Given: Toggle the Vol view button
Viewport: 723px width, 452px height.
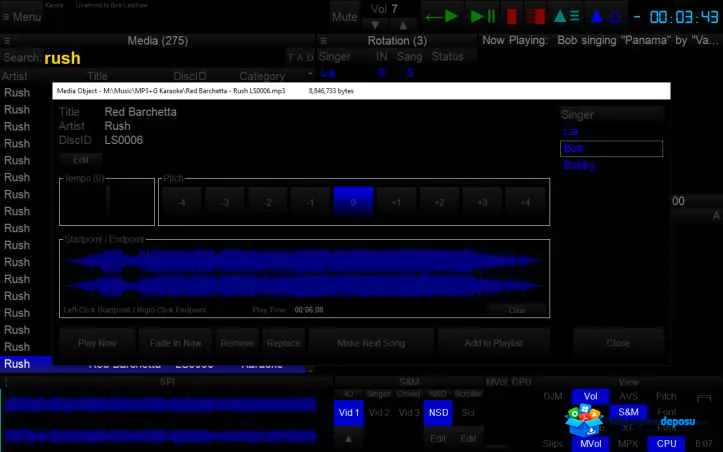Looking at the screenshot, I should [591, 396].
